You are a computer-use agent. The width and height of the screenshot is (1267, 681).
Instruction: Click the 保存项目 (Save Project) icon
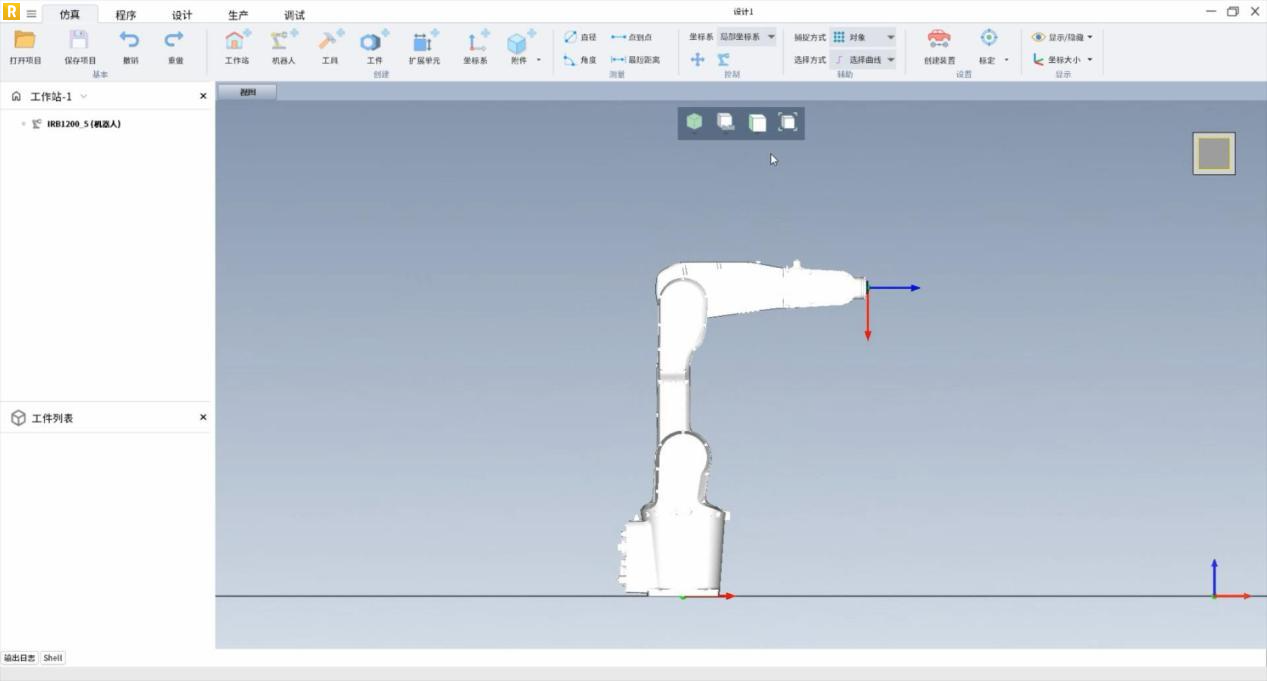click(x=79, y=41)
